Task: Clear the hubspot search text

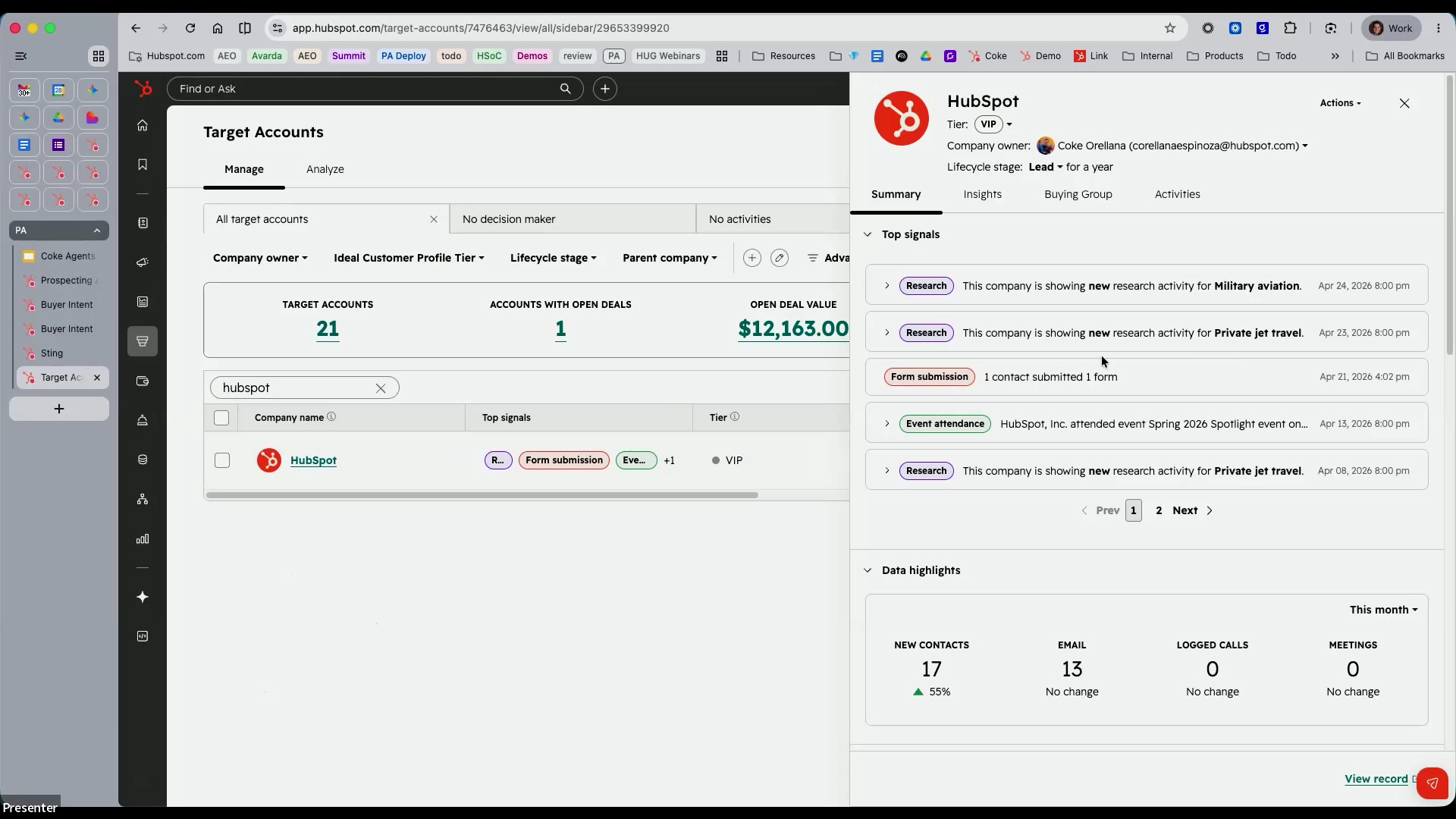Action: point(381,388)
